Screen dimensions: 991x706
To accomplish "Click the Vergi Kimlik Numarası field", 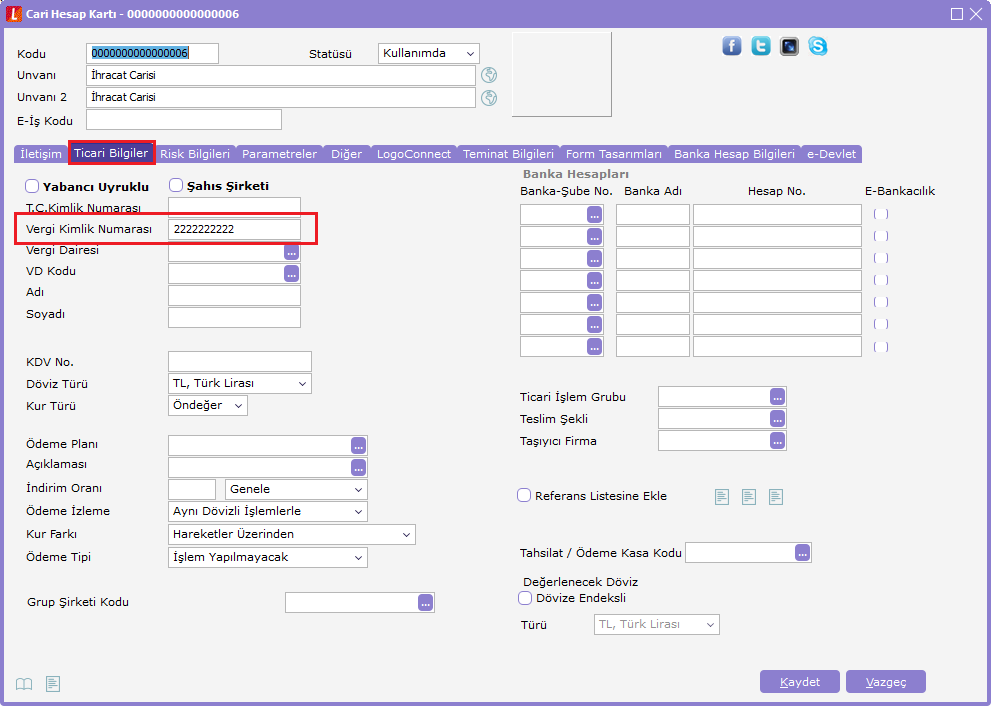I will 234,229.
